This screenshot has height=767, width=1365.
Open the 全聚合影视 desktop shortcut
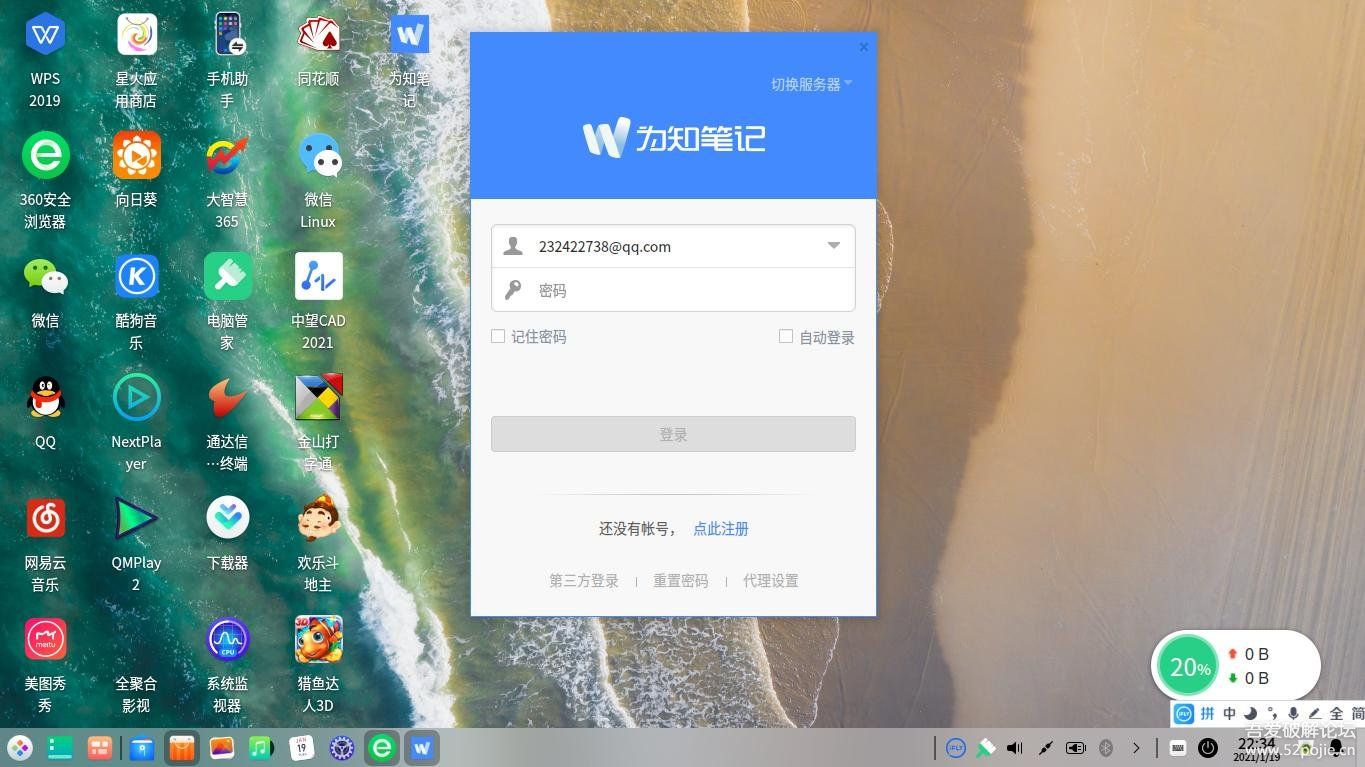click(x=136, y=694)
